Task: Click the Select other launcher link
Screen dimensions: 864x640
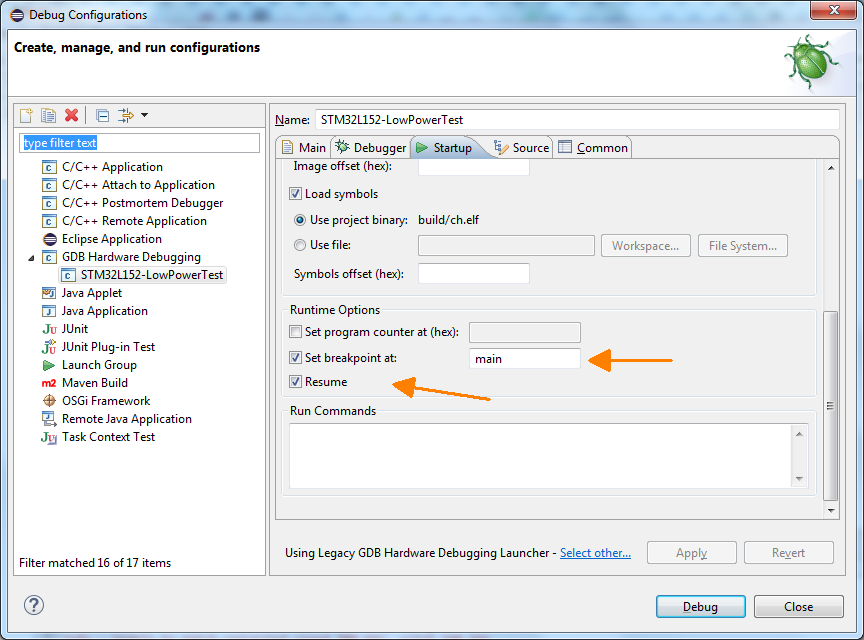Action: click(595, 553)
